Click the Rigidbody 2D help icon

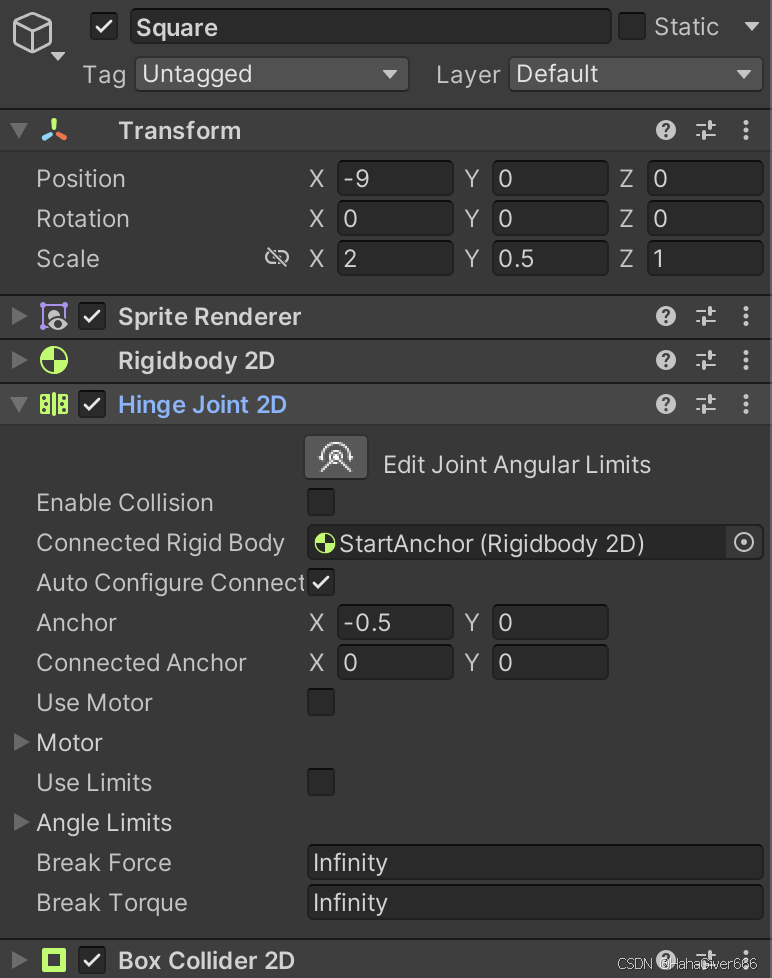[666, 360]
